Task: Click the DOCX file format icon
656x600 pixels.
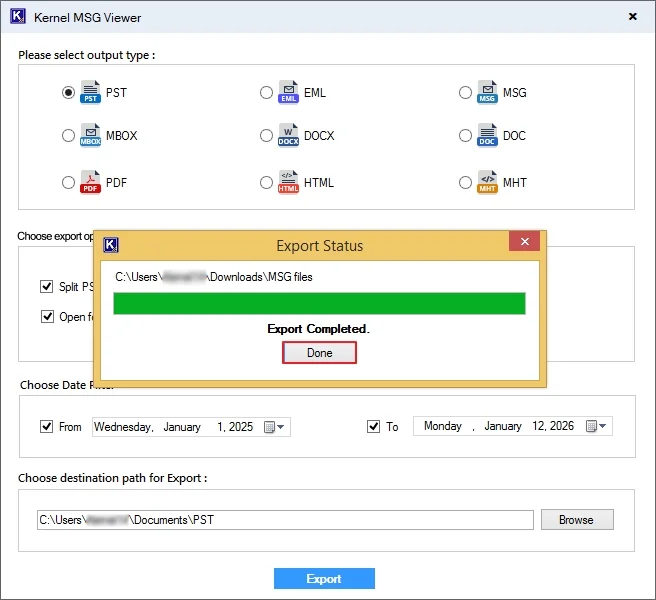Action: click(x=289, y=136)
